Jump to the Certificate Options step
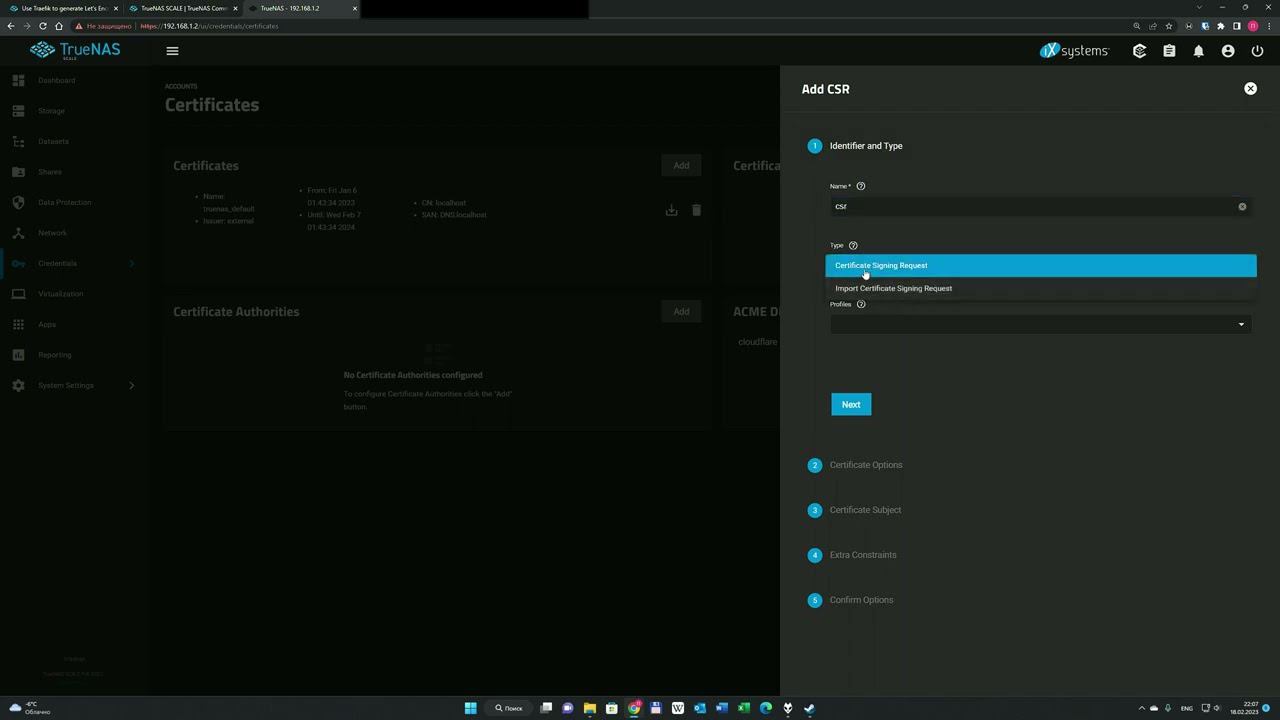 866,465
